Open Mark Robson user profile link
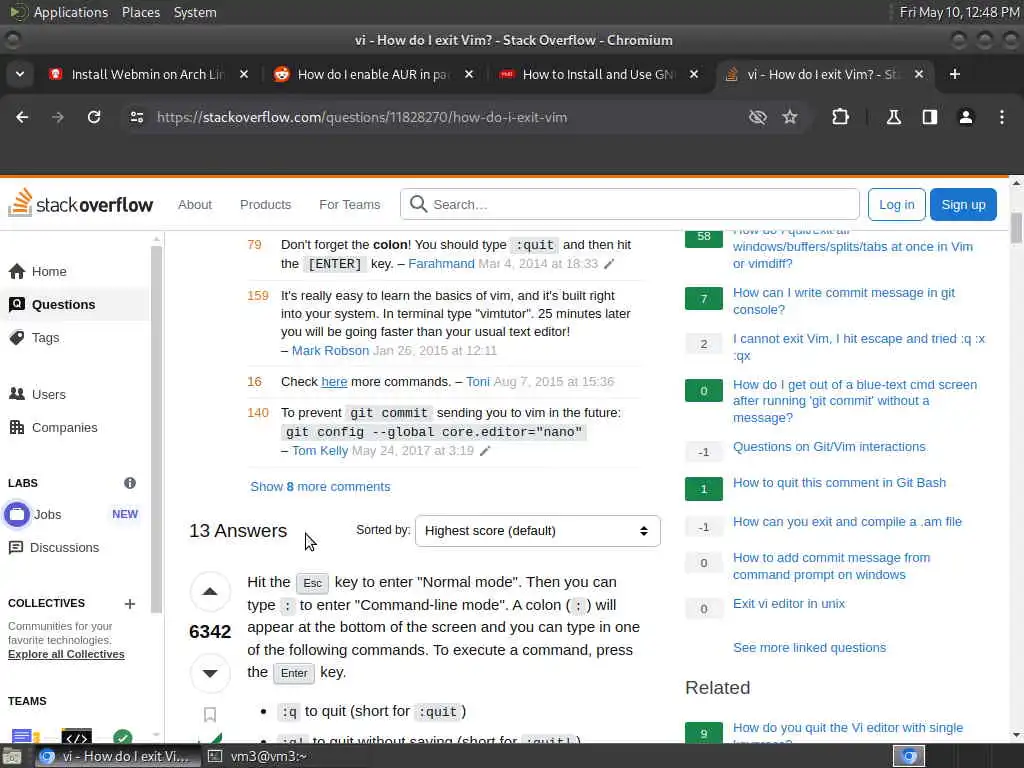1024x768 pixels. [330, 351]
